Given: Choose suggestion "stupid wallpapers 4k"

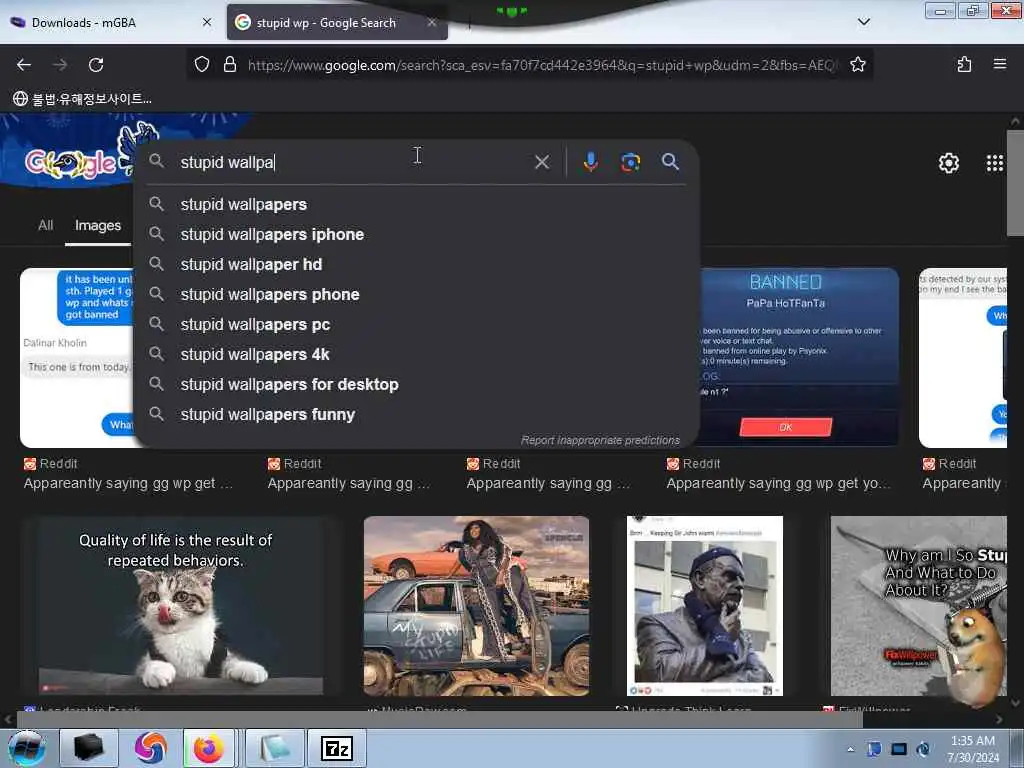Looking at the screenshot, I should [415, 355].
